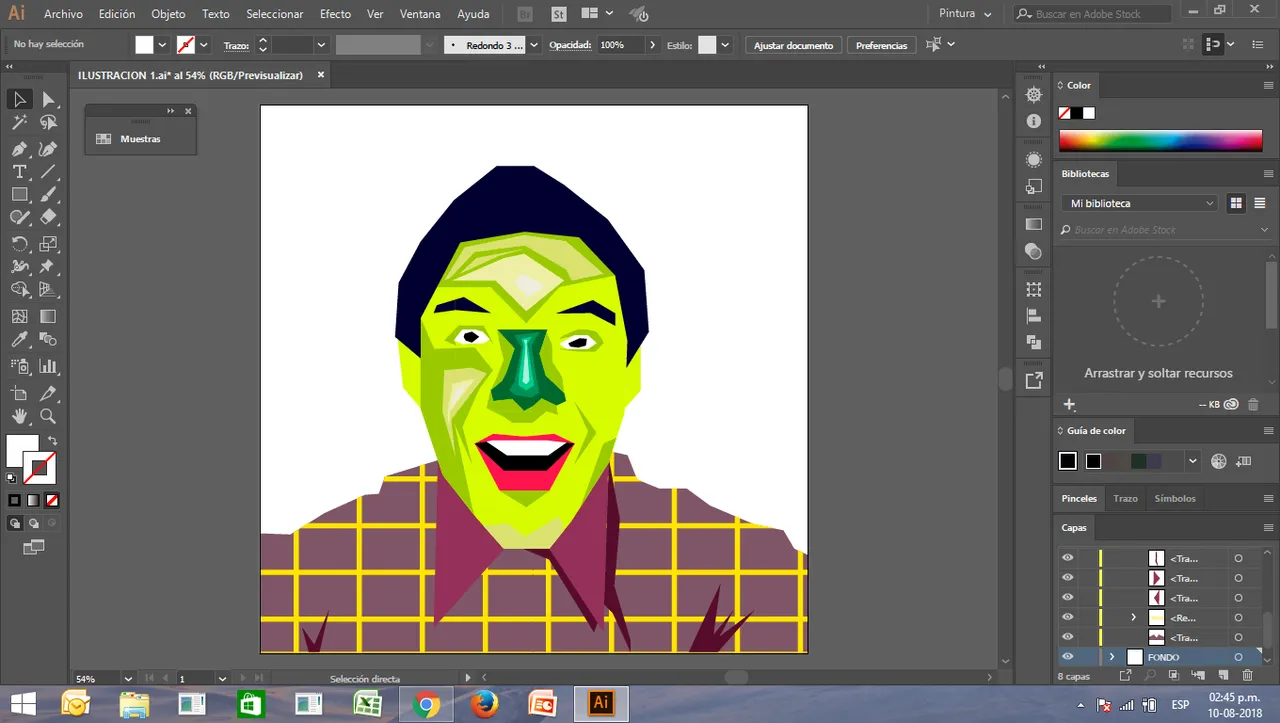The width and height of the screenshot is (1280, 723).
Task: Click the Ajustar documento button
Action: [x=793, y=45]
